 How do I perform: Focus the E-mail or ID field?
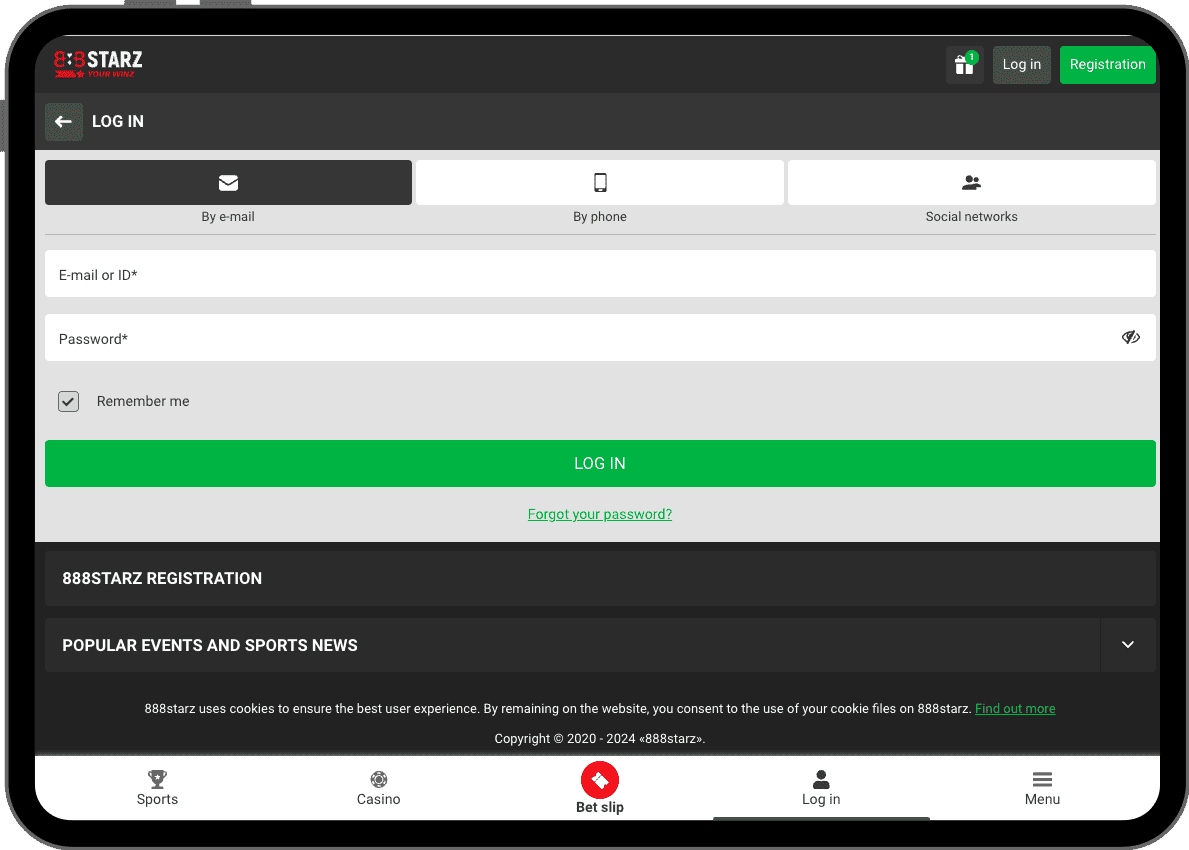[600, 274]
